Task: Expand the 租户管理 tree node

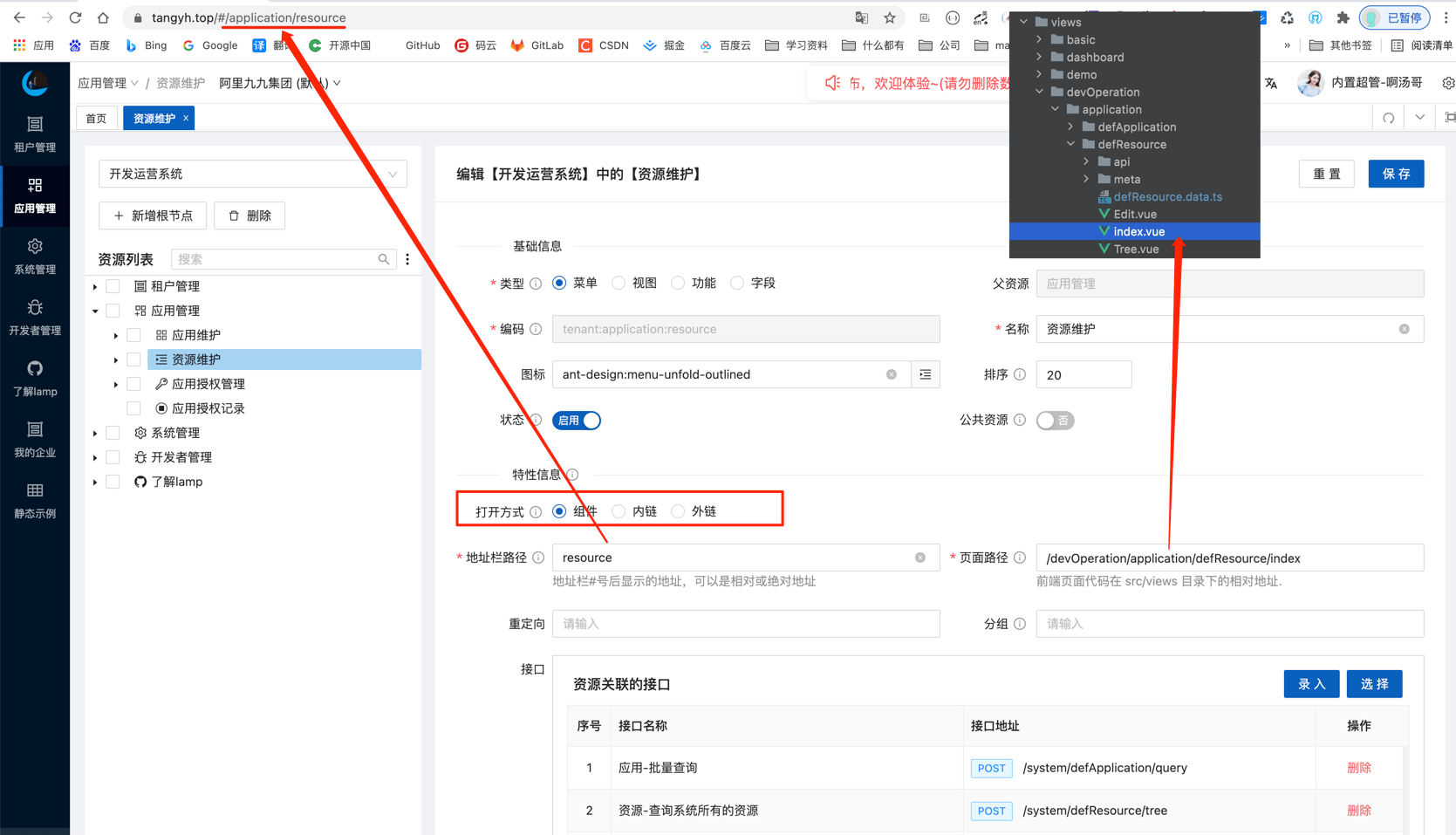Action: coord(95,286)
